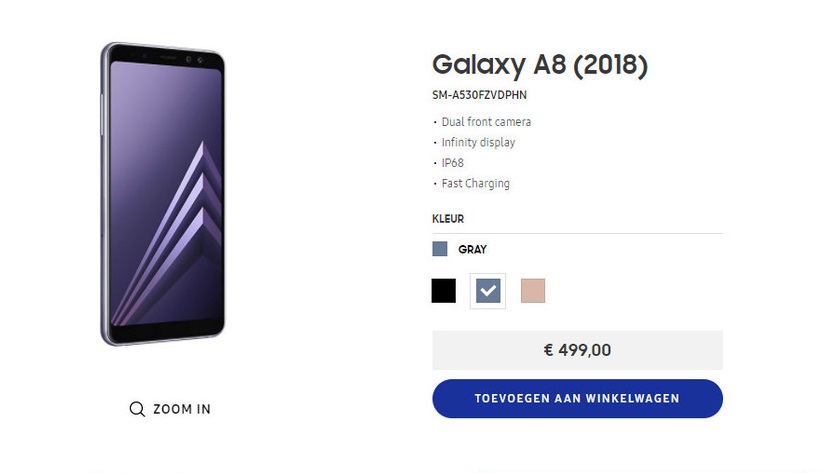
Task: Click the Galaxy A8 (2018) product title
Action: (x=540, y=65)
